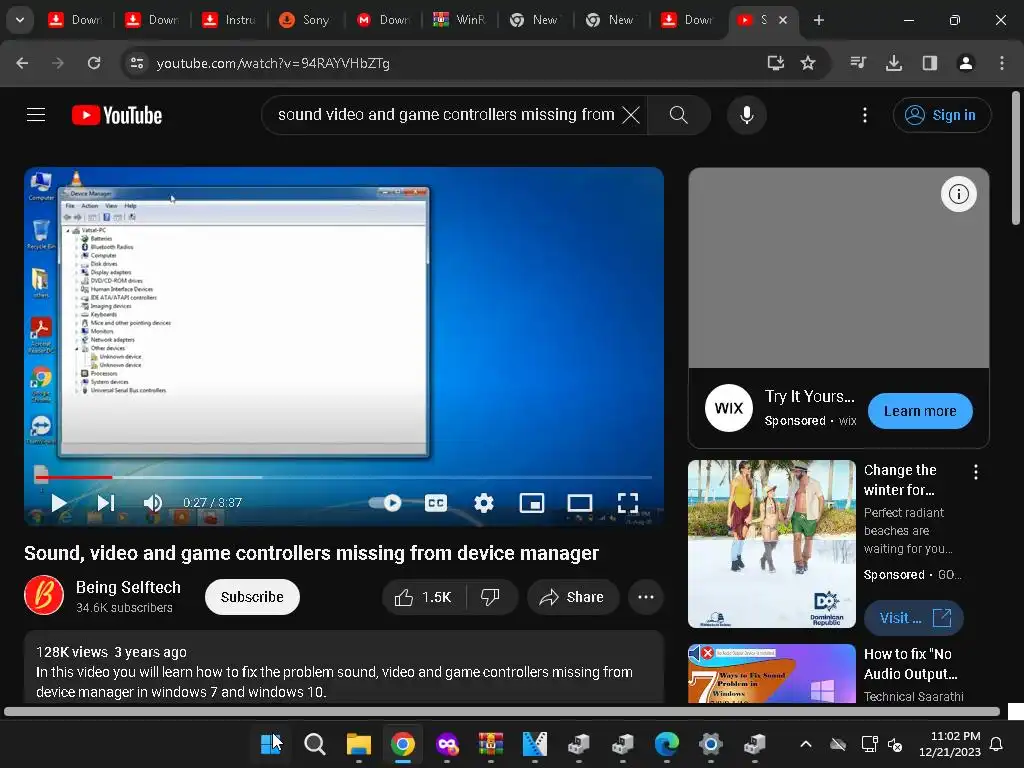
Task: Install app icon in address bar
Action: (x=775, y=63)
